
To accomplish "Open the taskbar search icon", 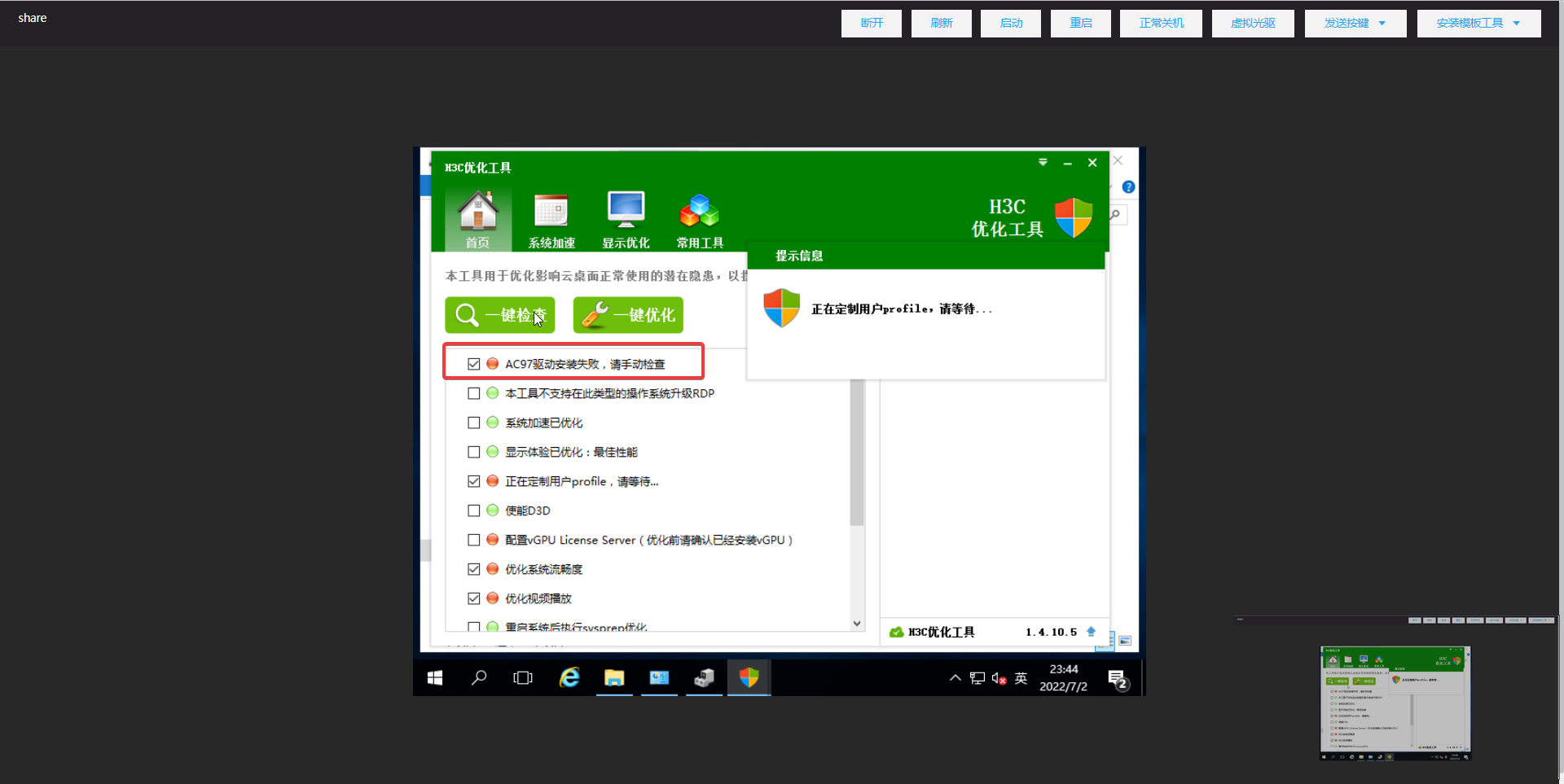I will pyautogui.click(x=479, y=677).
